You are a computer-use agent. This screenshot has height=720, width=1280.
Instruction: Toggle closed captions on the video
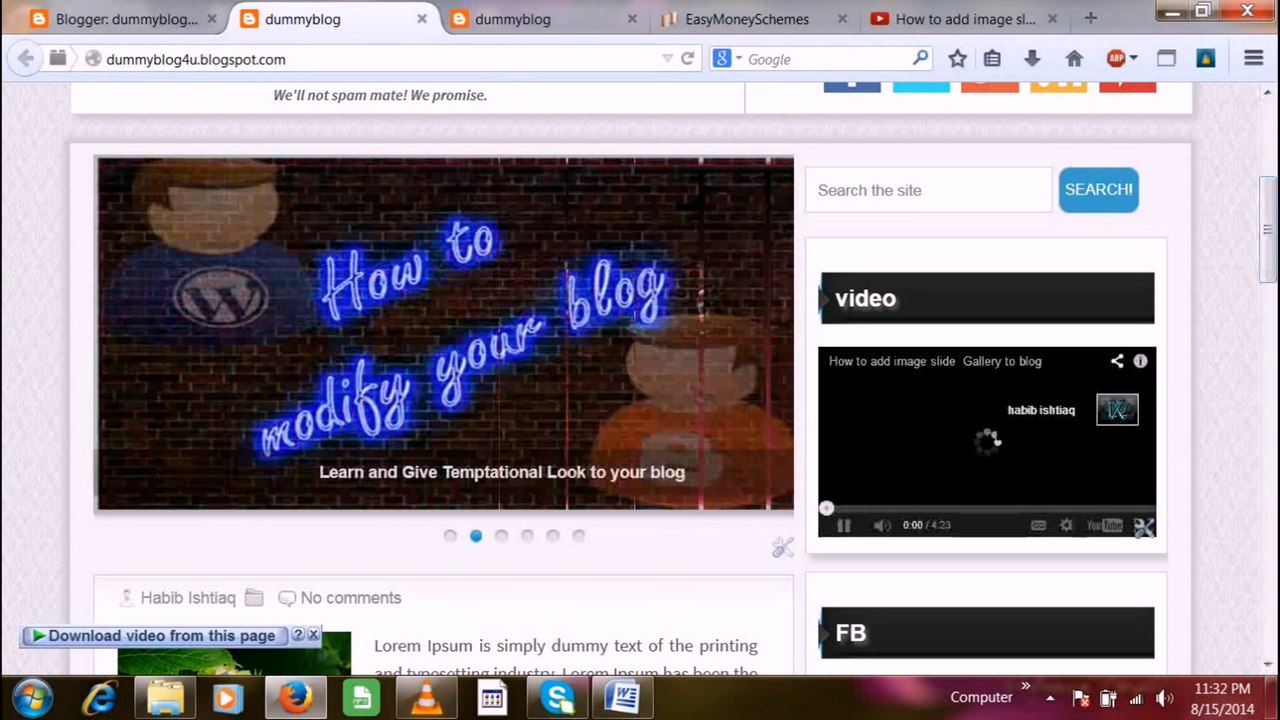(x=1038, y=525)
